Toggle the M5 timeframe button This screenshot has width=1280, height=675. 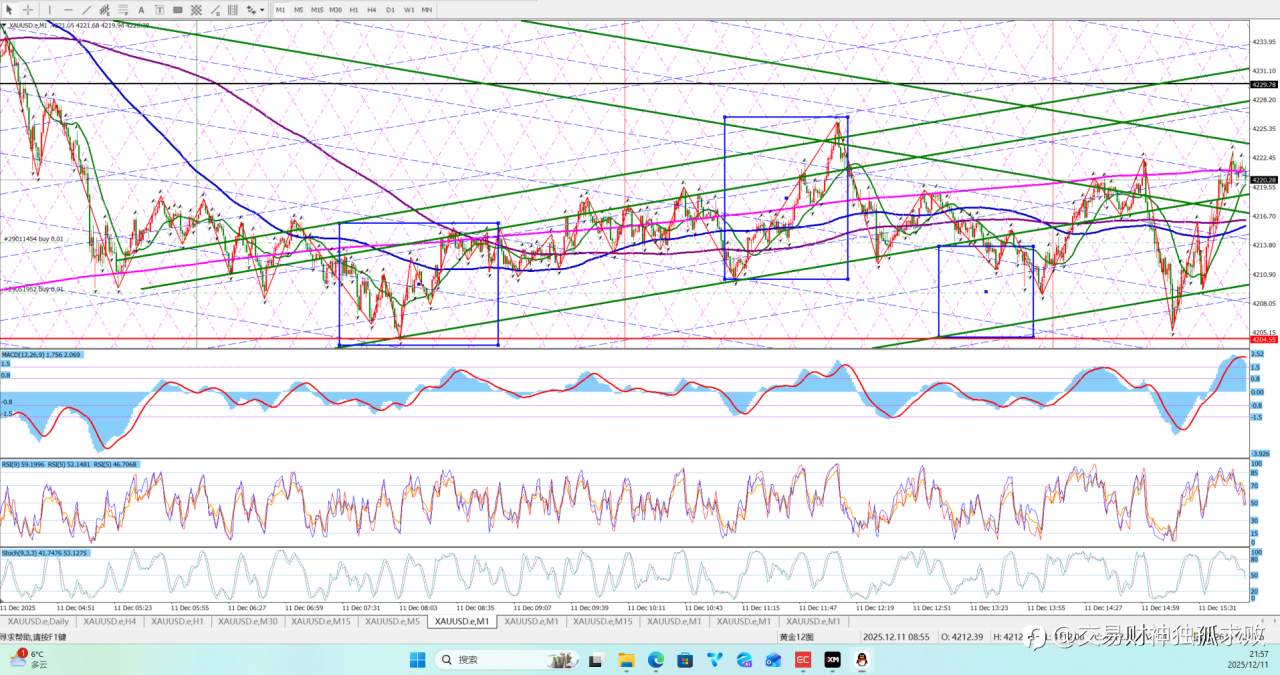(298, 9)
